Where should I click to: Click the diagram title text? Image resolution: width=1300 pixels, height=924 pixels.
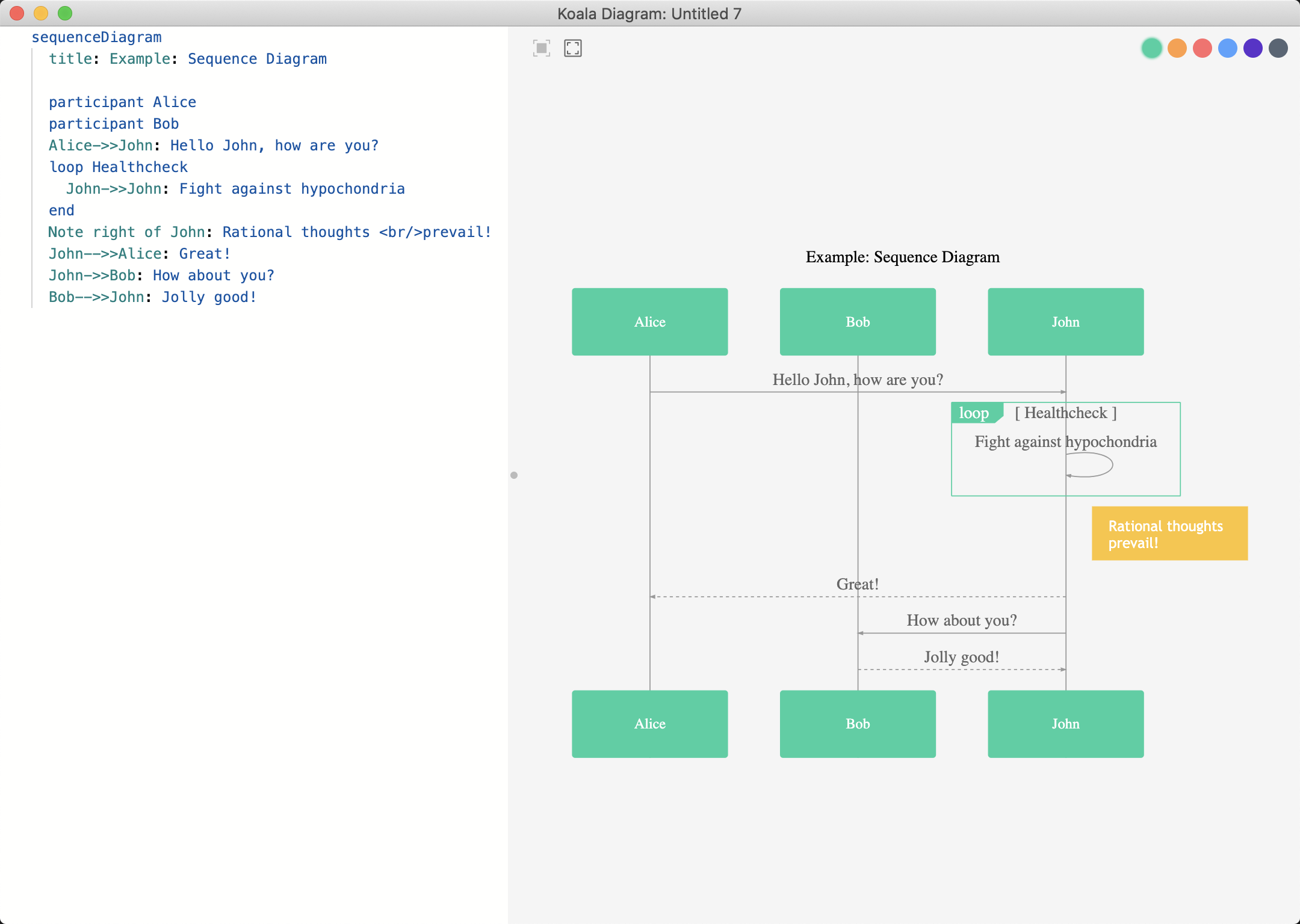pyautogui.click(x=902, y=257)
